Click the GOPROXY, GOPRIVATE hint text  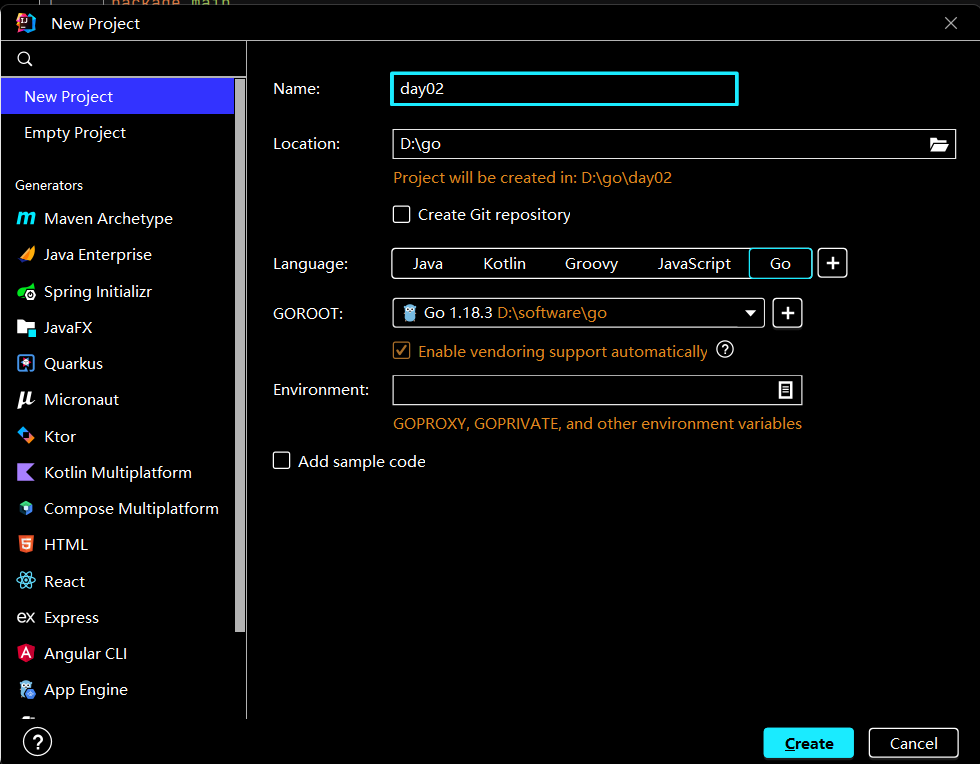(597, 423)
